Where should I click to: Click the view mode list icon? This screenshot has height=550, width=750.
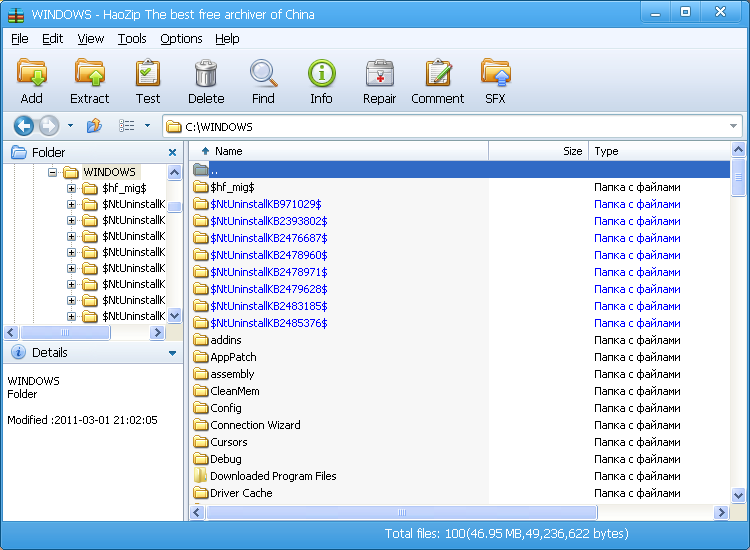click(127, 126)
